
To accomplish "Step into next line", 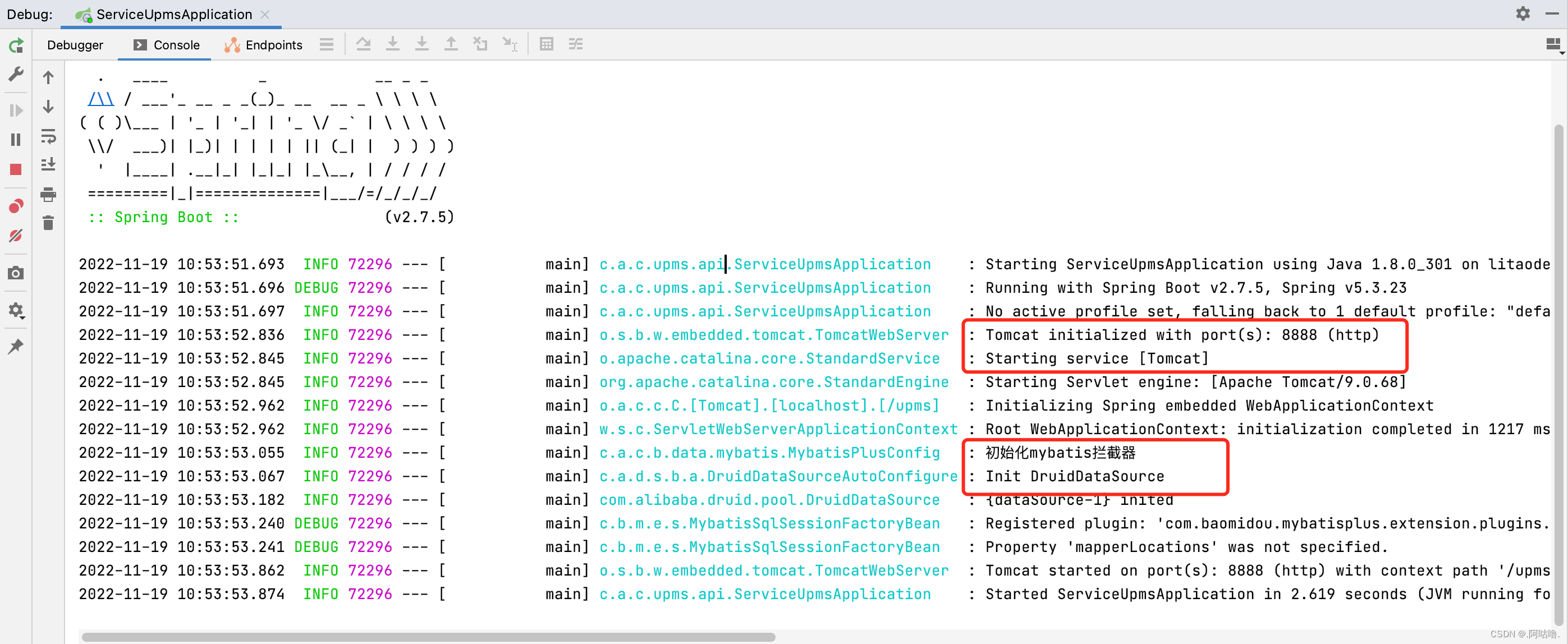I will 393,44.
